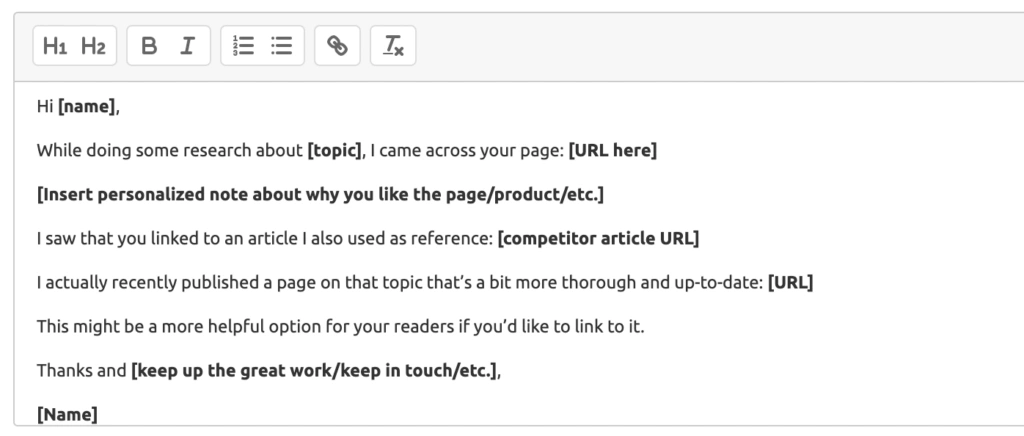Click the [name] placeholder in greeting
Image resolution: width=1024 pixels, height=436 pixels.
click(87, 108)
